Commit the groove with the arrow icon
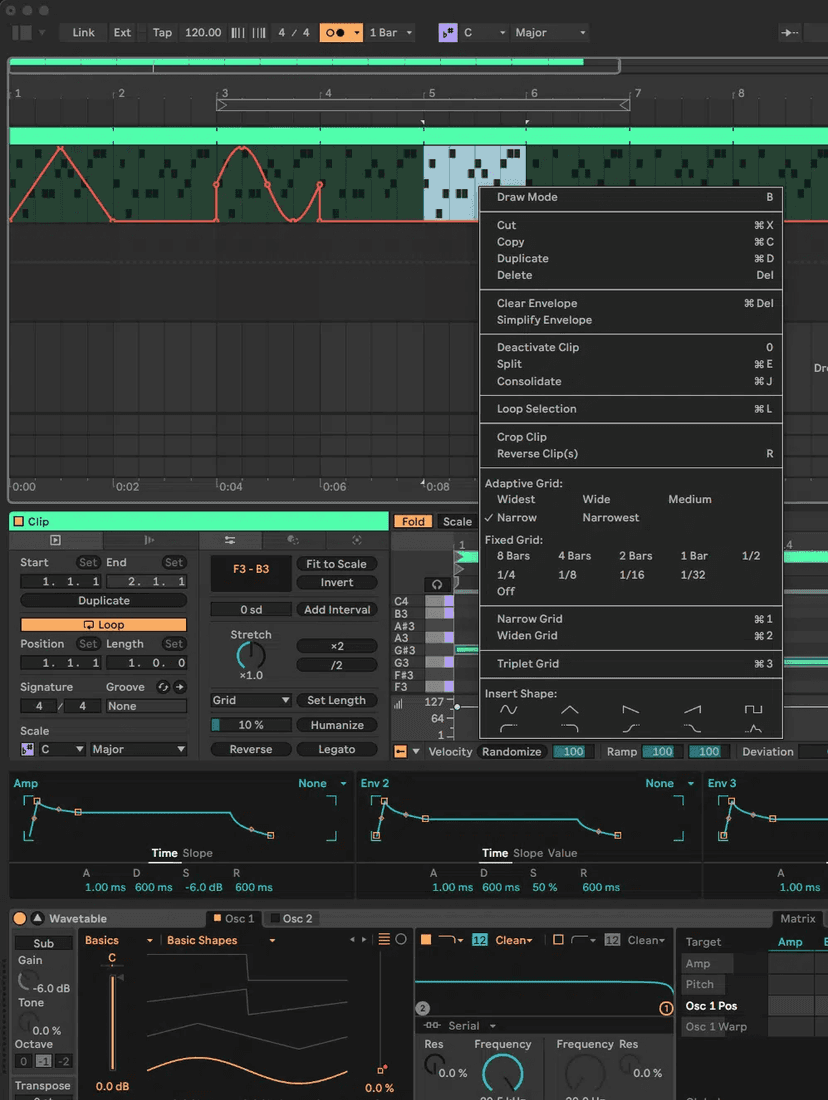This screenshot has height=1100, width=828. tap(180, 687)
